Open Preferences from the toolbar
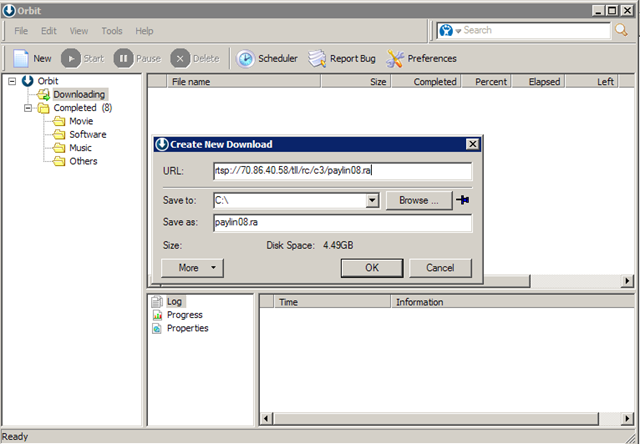Image resolution: width=640 pixels, height=444 pixels. pyautogui.click(x=421, y=59)
